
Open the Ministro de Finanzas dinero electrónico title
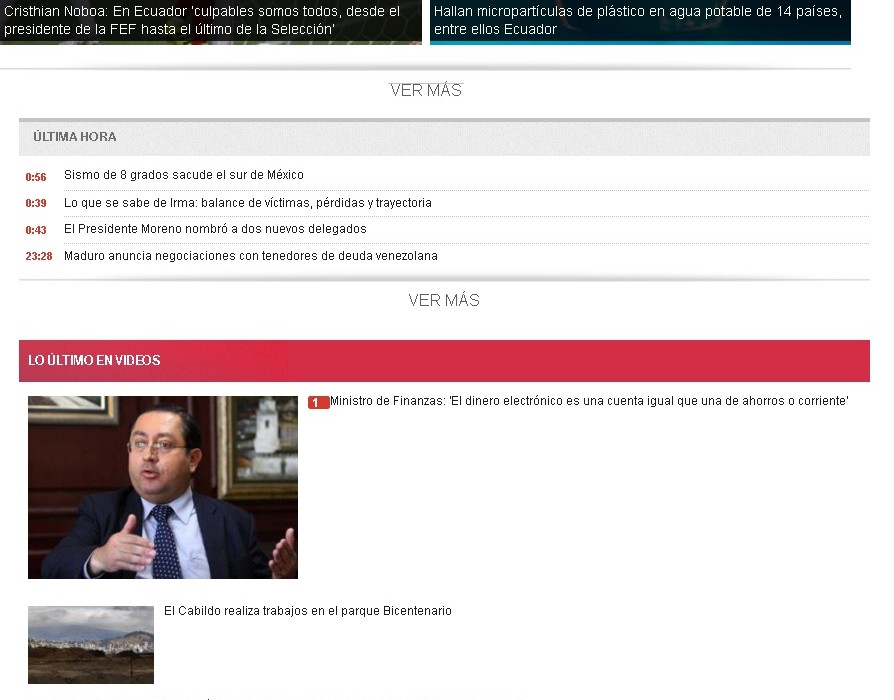[589, 401]
